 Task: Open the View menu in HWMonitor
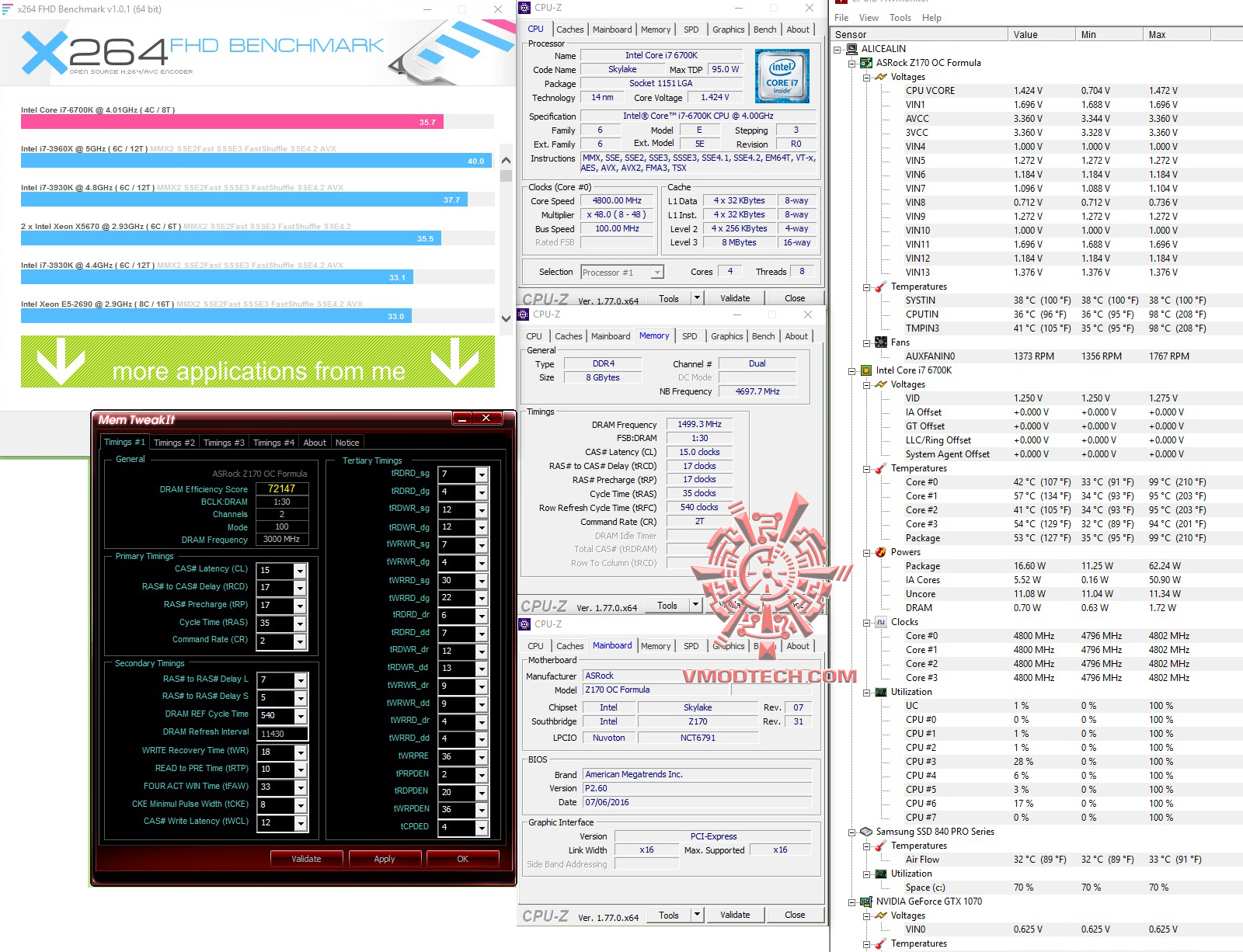point(868,17)
